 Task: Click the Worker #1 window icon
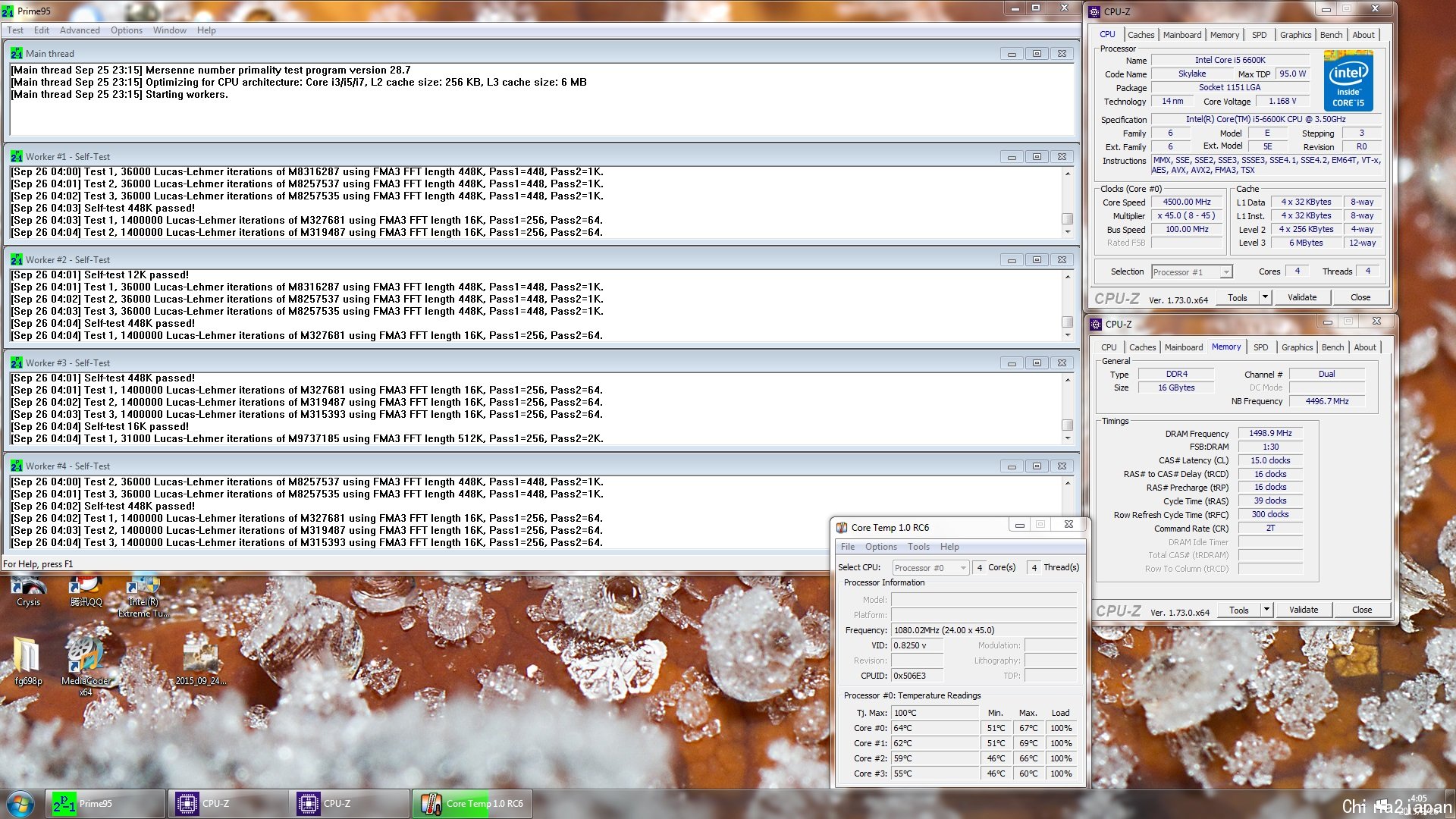click(17, 157)
